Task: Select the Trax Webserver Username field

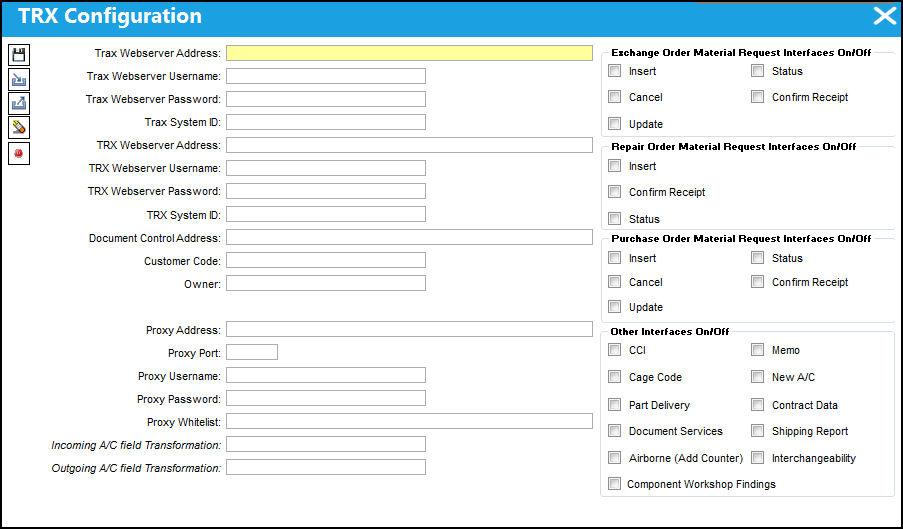Action: (326, 76)
